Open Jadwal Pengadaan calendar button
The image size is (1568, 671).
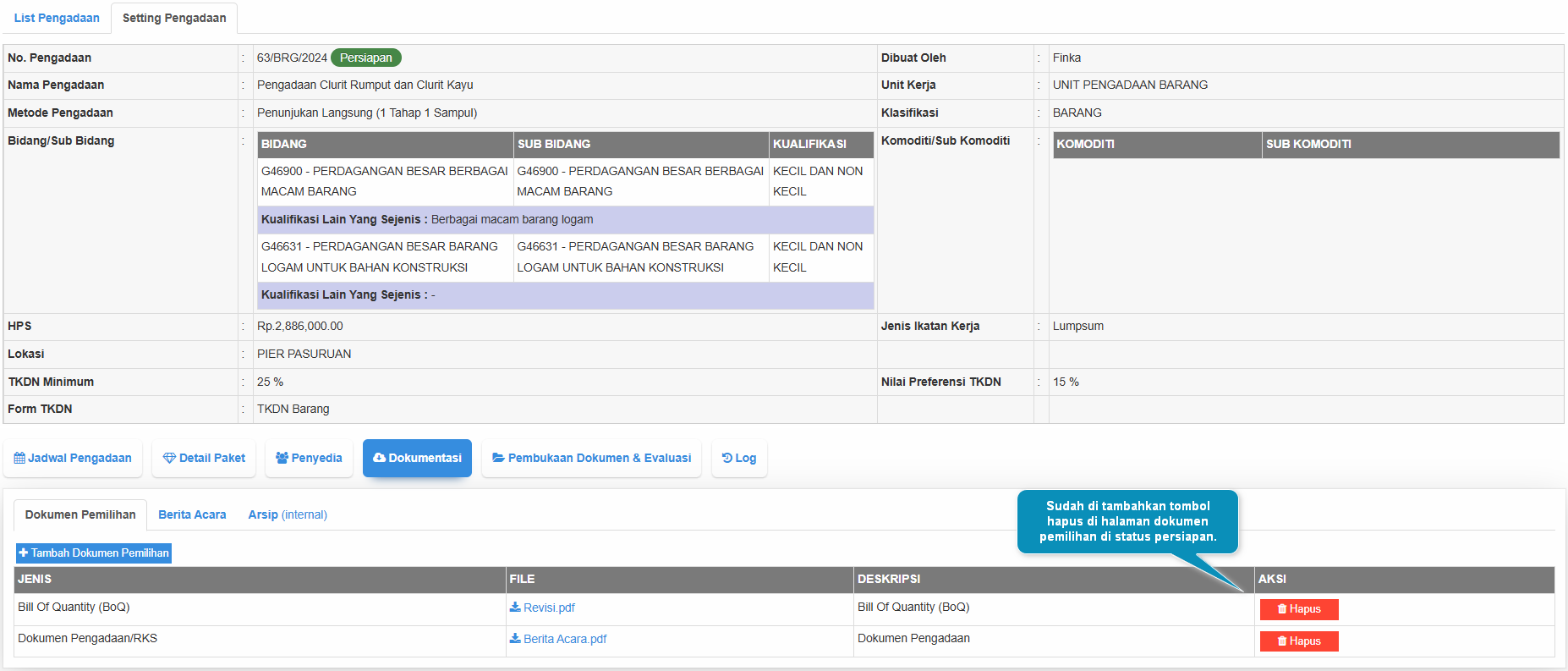pyautogui.click(x=73, y=458)
